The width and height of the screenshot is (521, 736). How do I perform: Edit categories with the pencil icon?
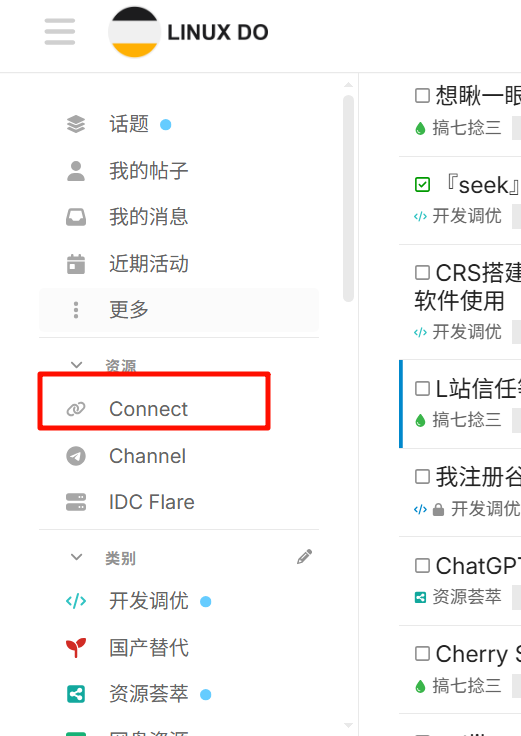(x=304, y=557)
